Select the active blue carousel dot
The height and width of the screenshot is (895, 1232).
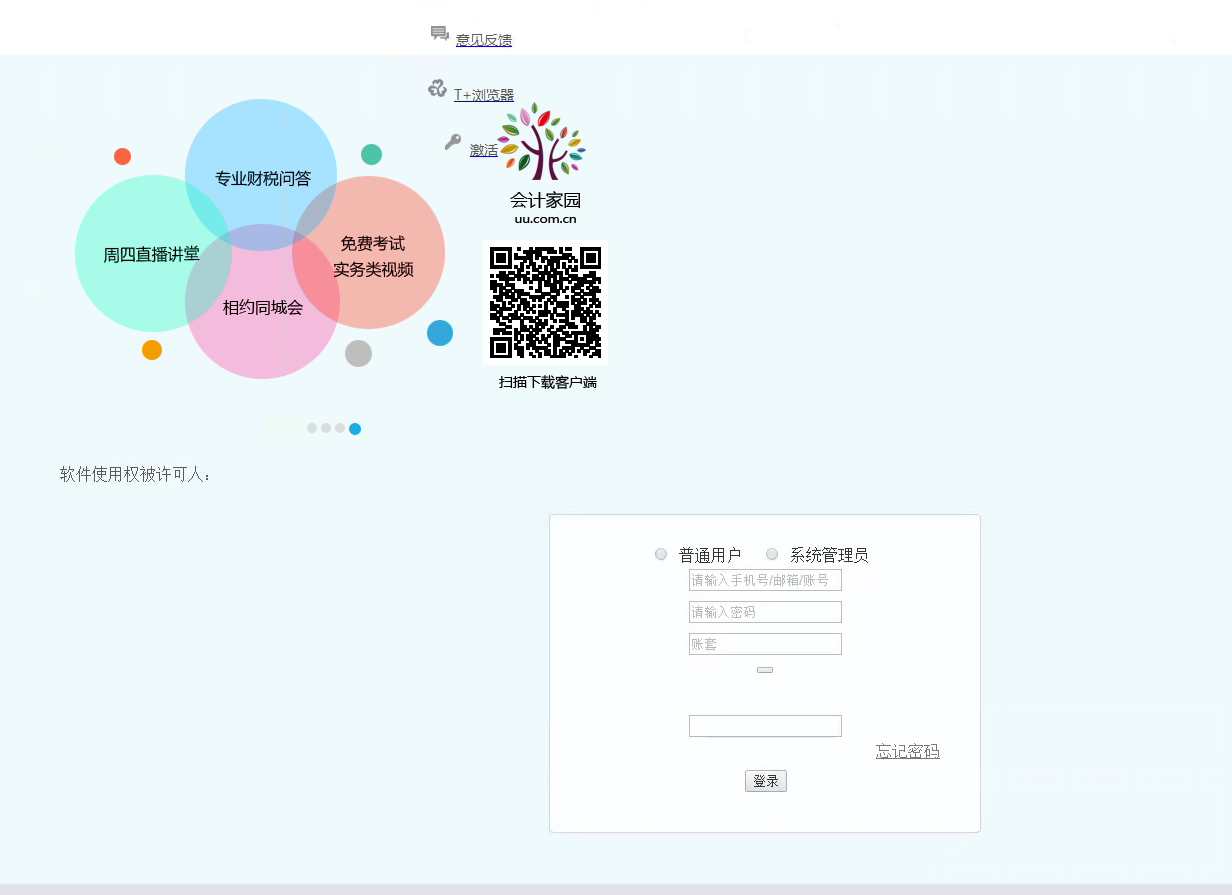(355, 429)
